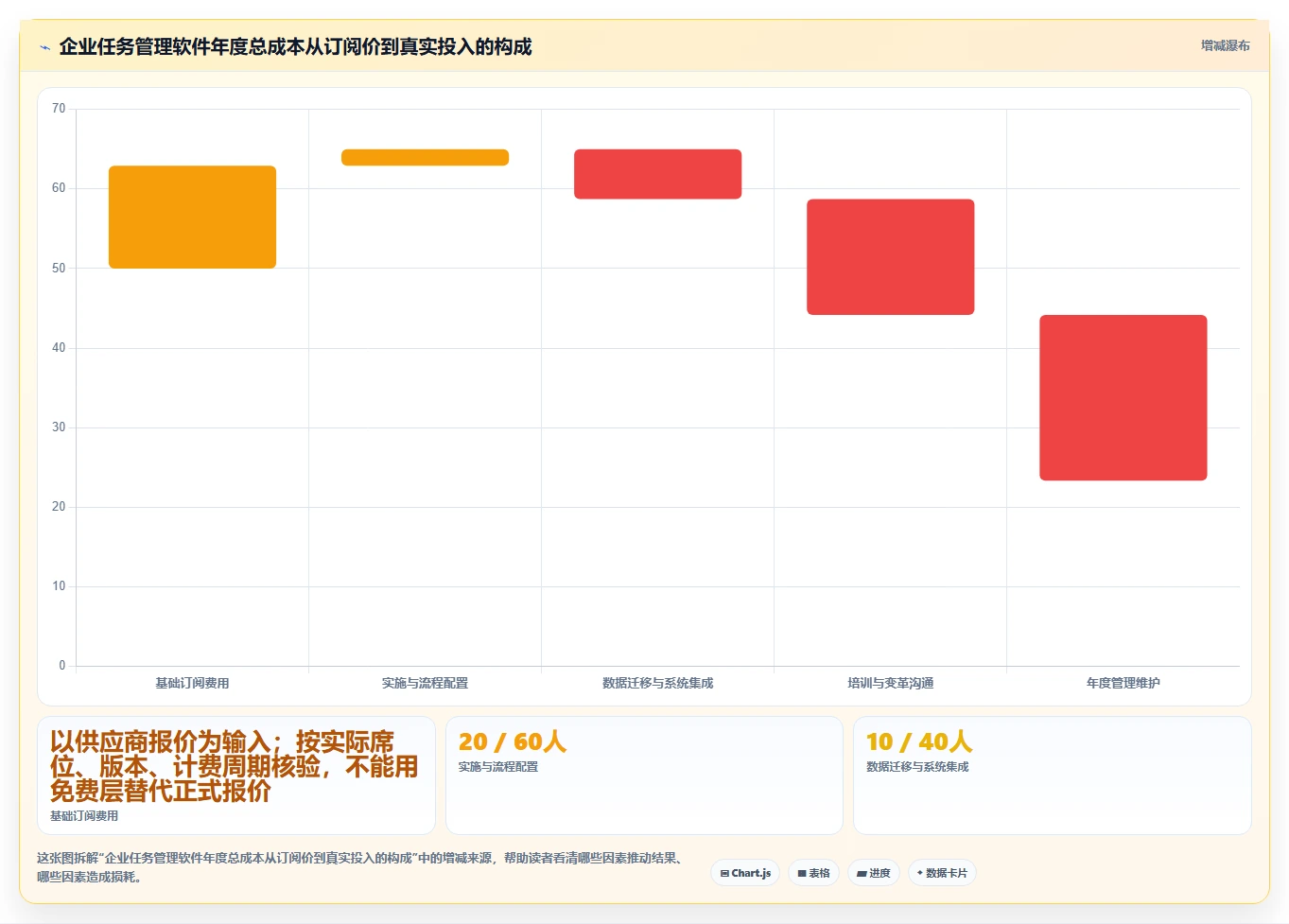The height and width of the screenshot is (924, 1289).
Task: Select the 进度 pill button
Action: pyautogui.click(x=873, y=873)
